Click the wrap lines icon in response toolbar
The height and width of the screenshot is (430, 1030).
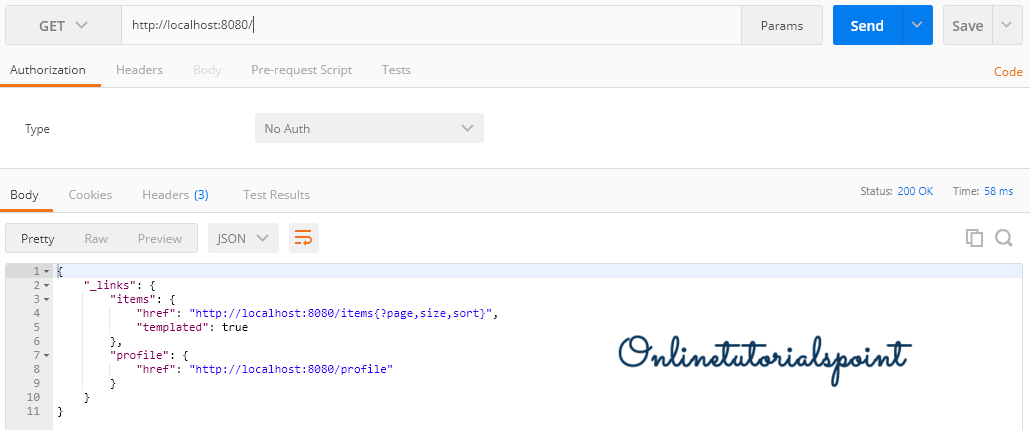coord(303,238)
